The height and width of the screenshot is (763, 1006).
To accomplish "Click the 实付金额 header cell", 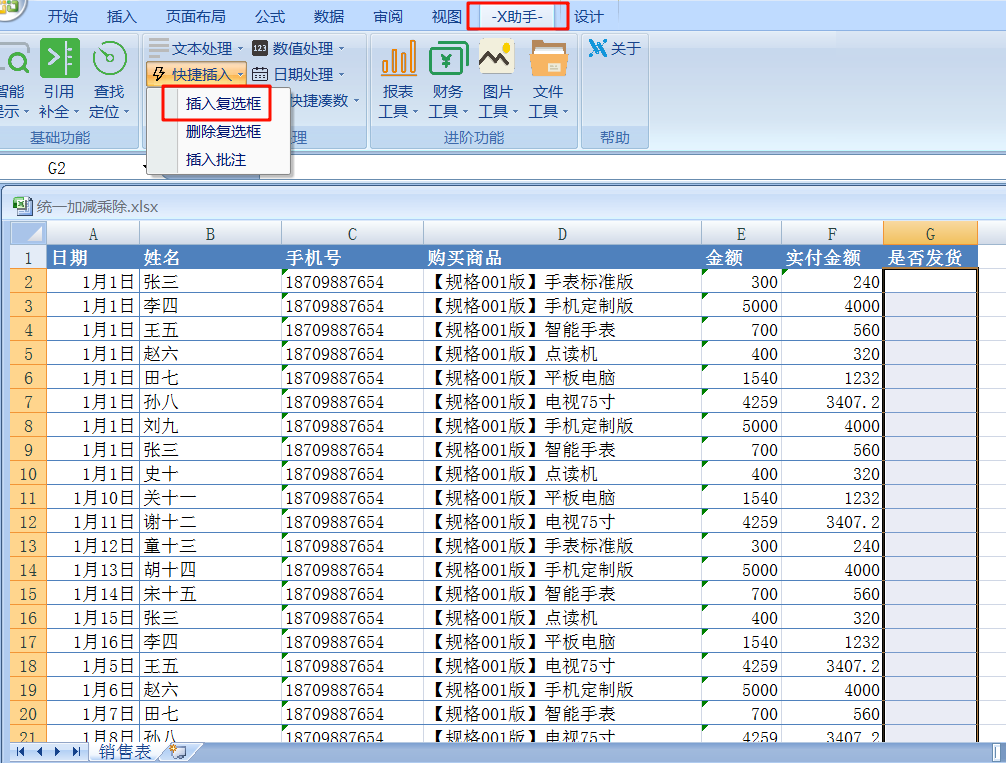I will (832, 257).
